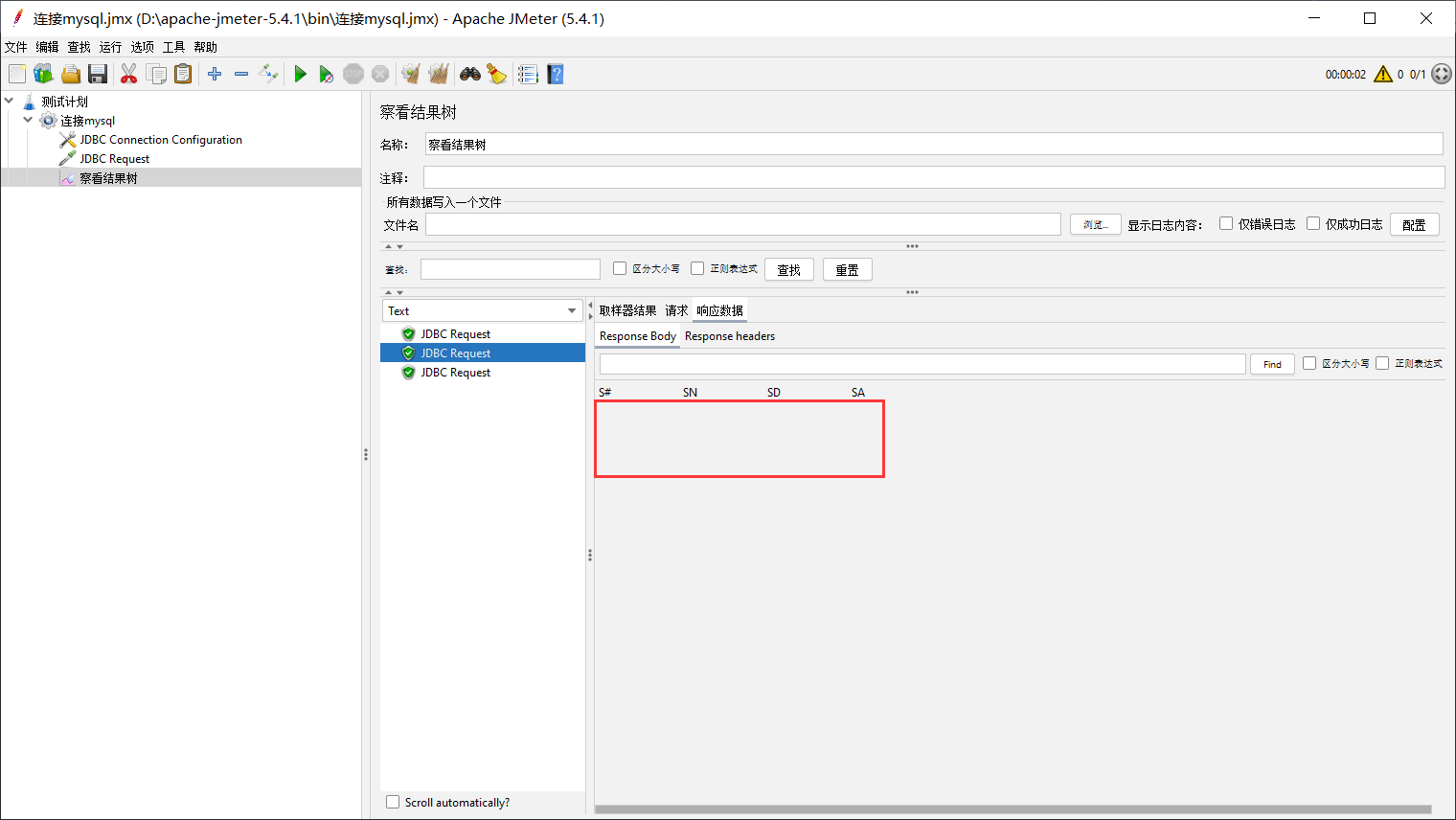Click the yellow warning triangle log icon

pos(1382,74)
